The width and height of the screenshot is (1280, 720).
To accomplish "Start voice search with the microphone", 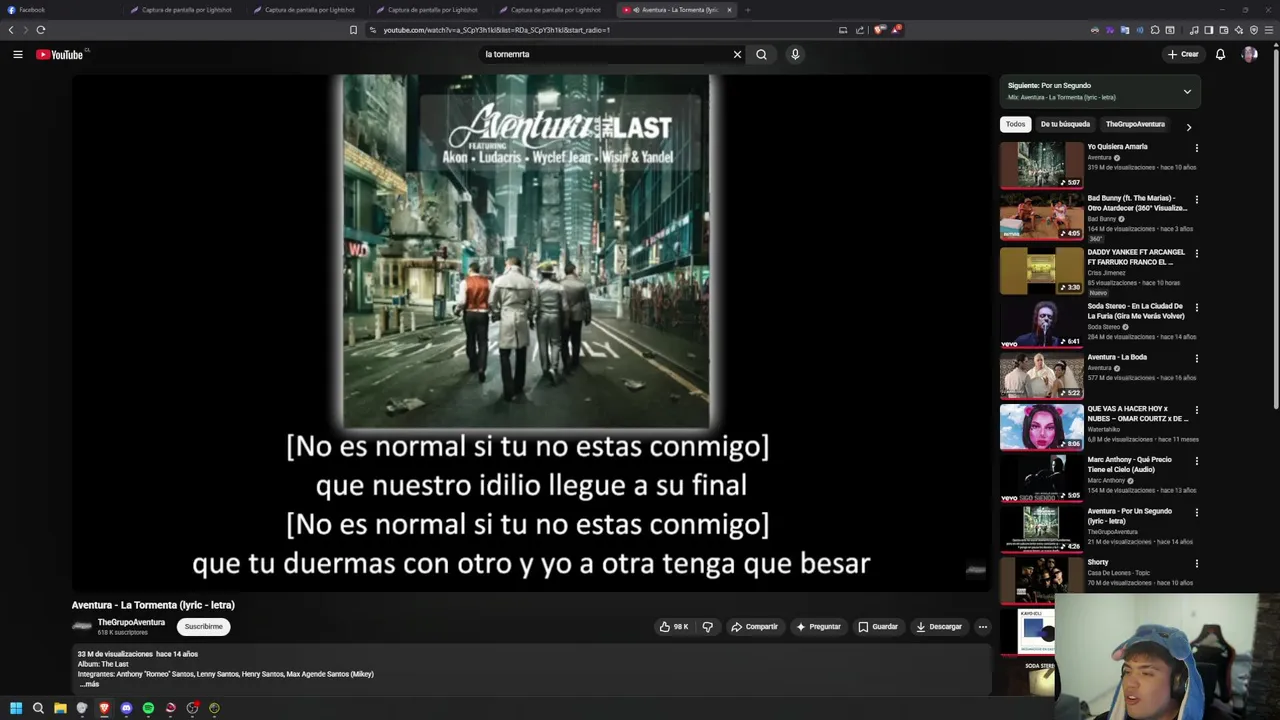I will (x=795, y=54).
